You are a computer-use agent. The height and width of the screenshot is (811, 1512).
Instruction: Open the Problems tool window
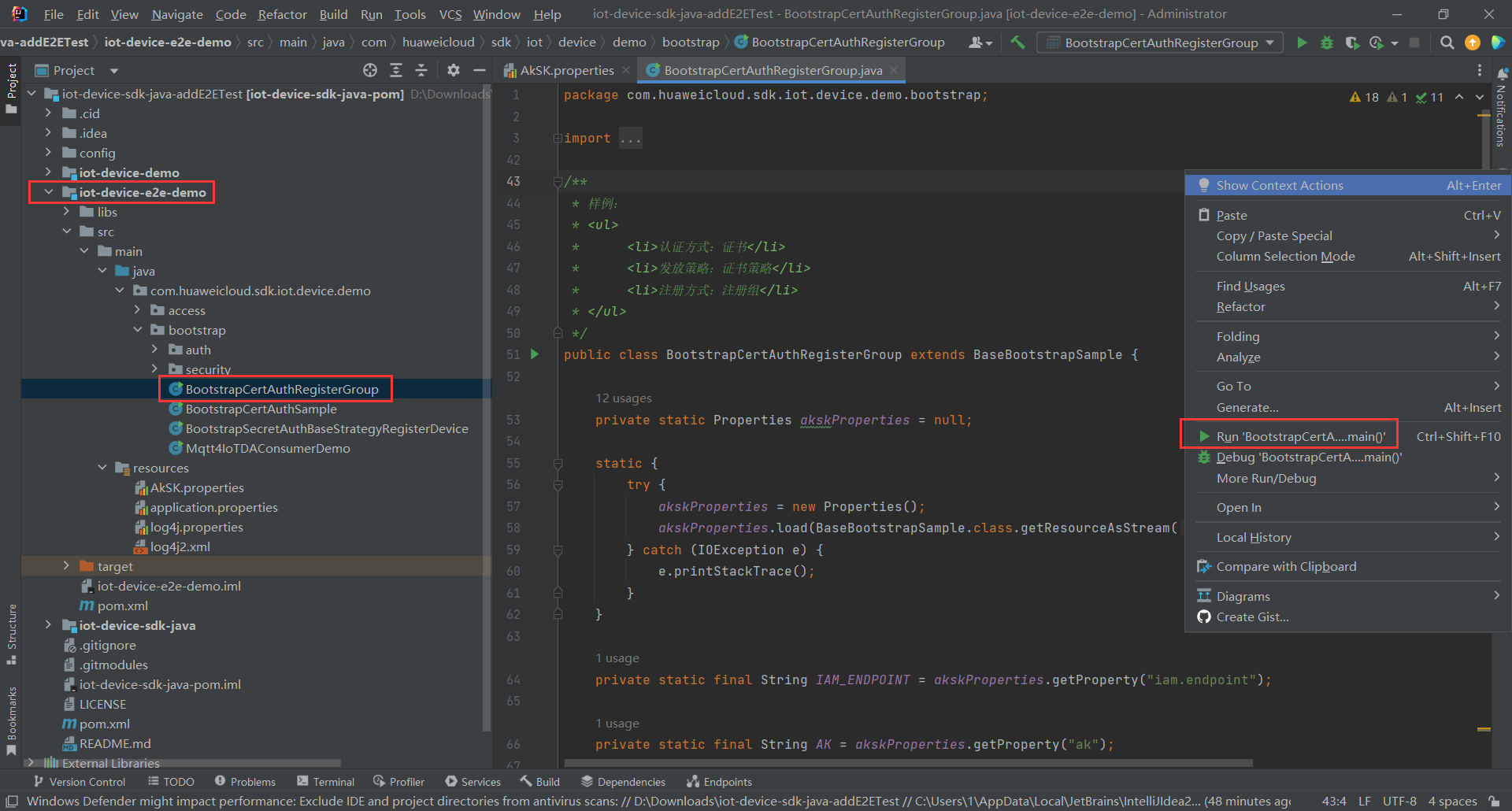[x=246, y=781]
